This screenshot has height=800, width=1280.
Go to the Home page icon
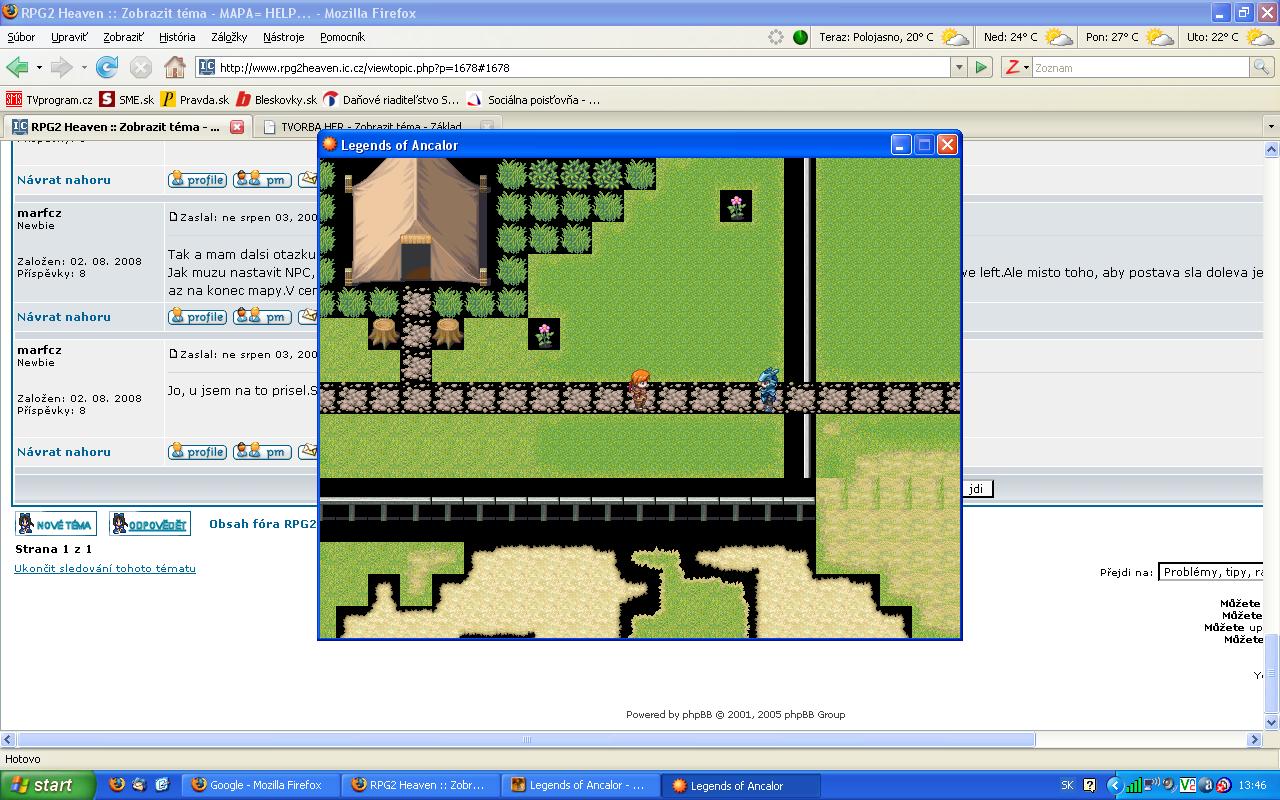pos(175,67)
